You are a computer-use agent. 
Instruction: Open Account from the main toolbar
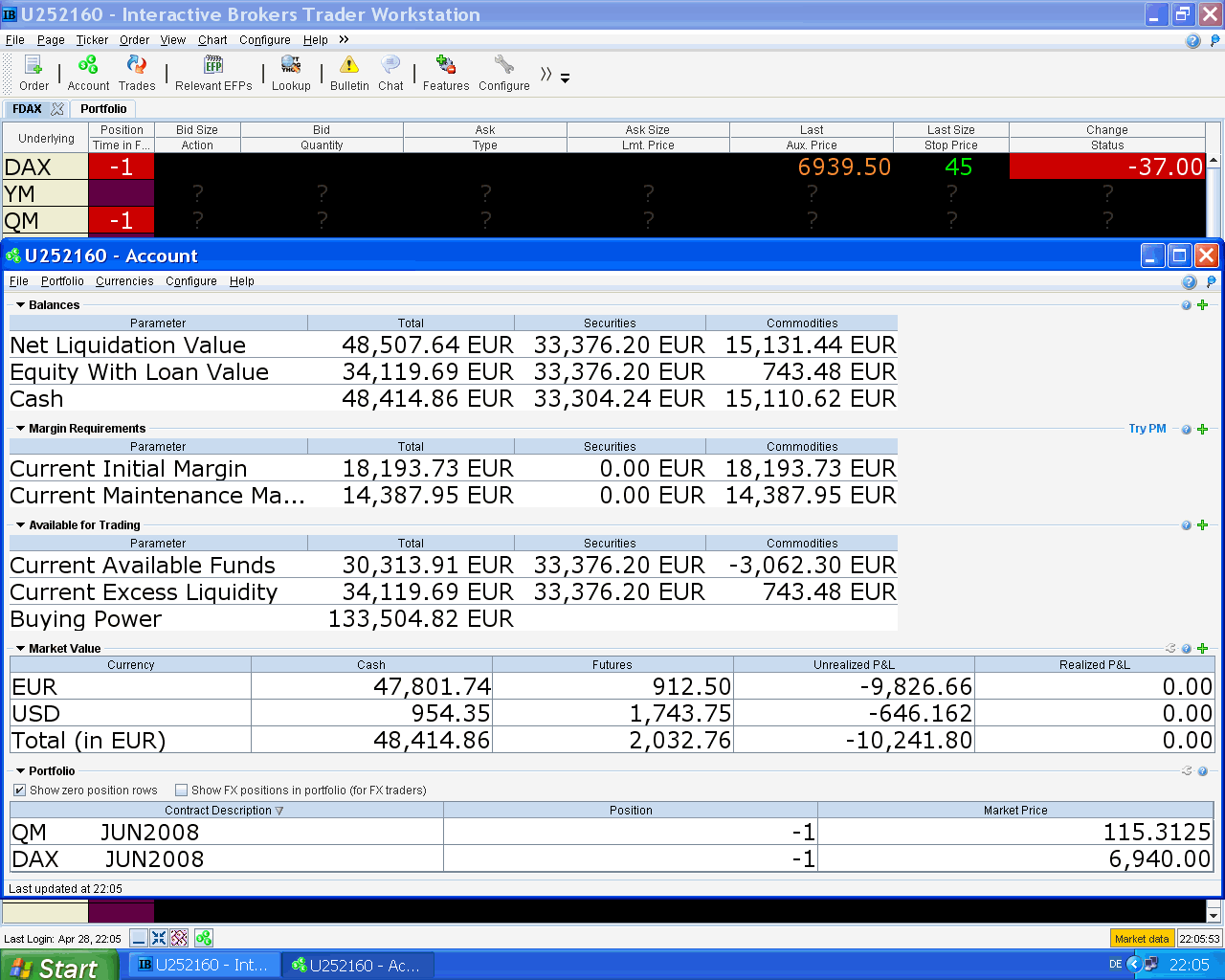click(x=88, y=73)
